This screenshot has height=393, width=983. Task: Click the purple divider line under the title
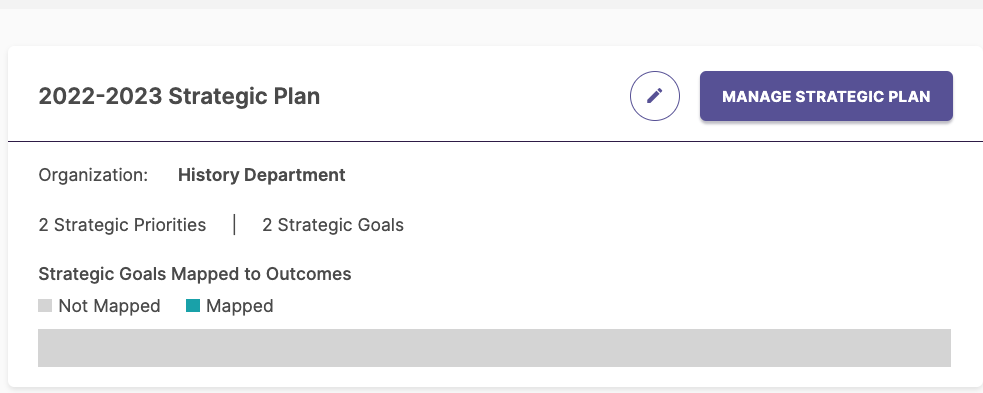pos(495,142)
